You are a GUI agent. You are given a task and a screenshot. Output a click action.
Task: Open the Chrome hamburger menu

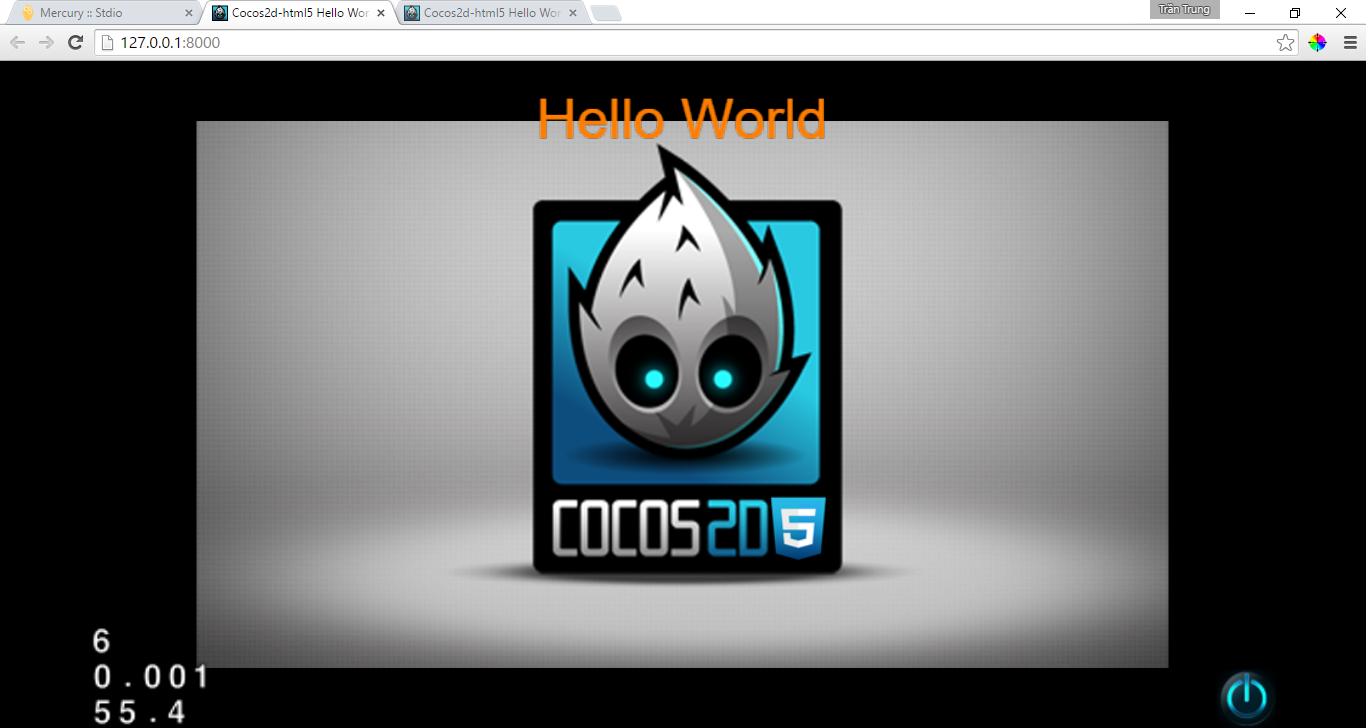tap(1350, 42)
